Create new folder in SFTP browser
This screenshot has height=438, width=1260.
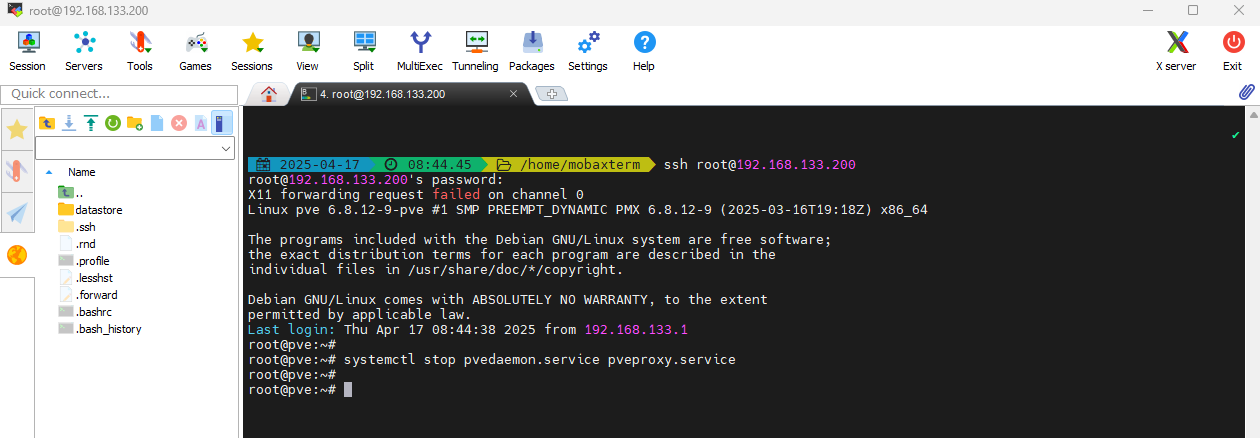point(135,123)
